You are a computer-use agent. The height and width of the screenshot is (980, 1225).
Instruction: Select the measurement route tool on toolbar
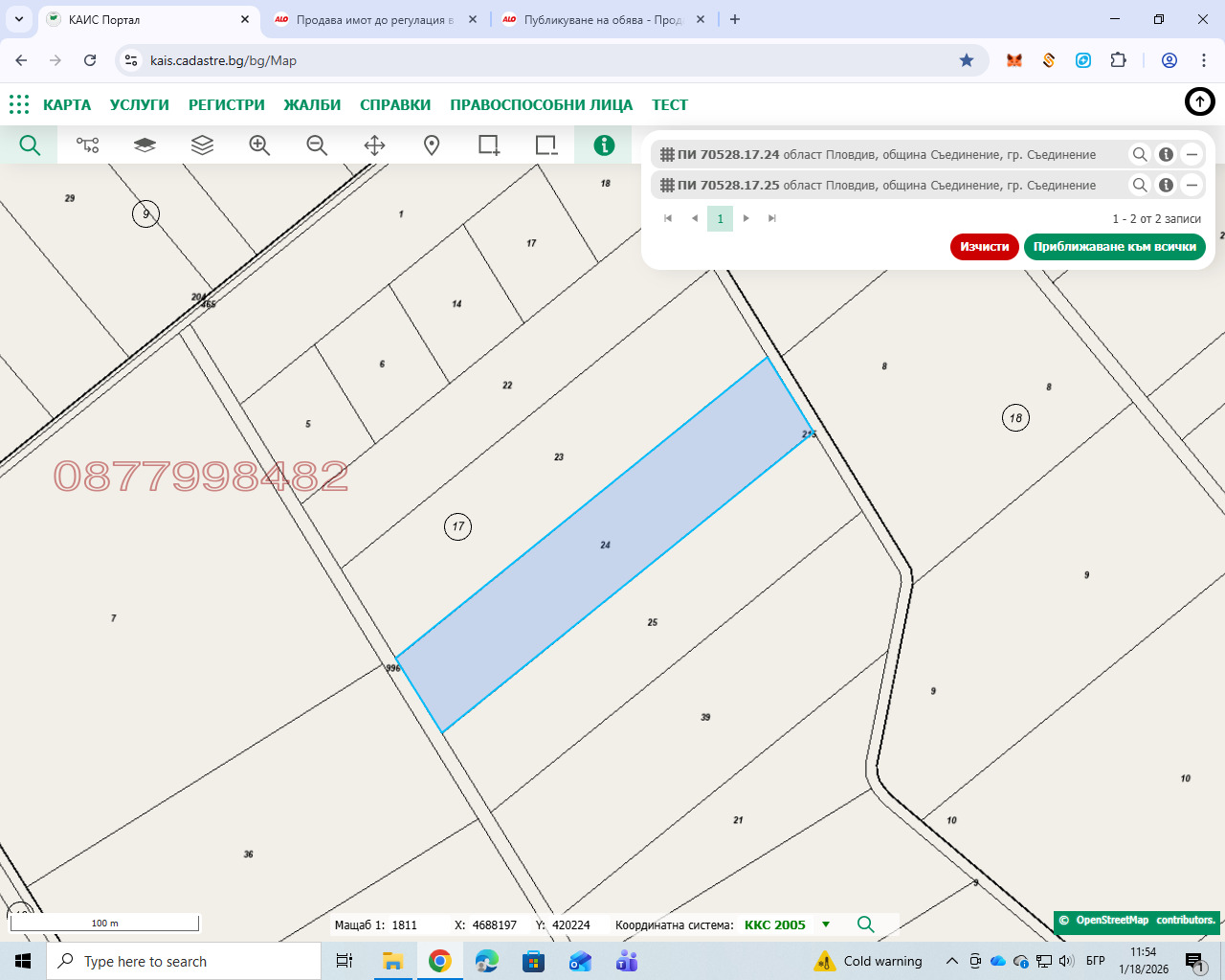88,145
